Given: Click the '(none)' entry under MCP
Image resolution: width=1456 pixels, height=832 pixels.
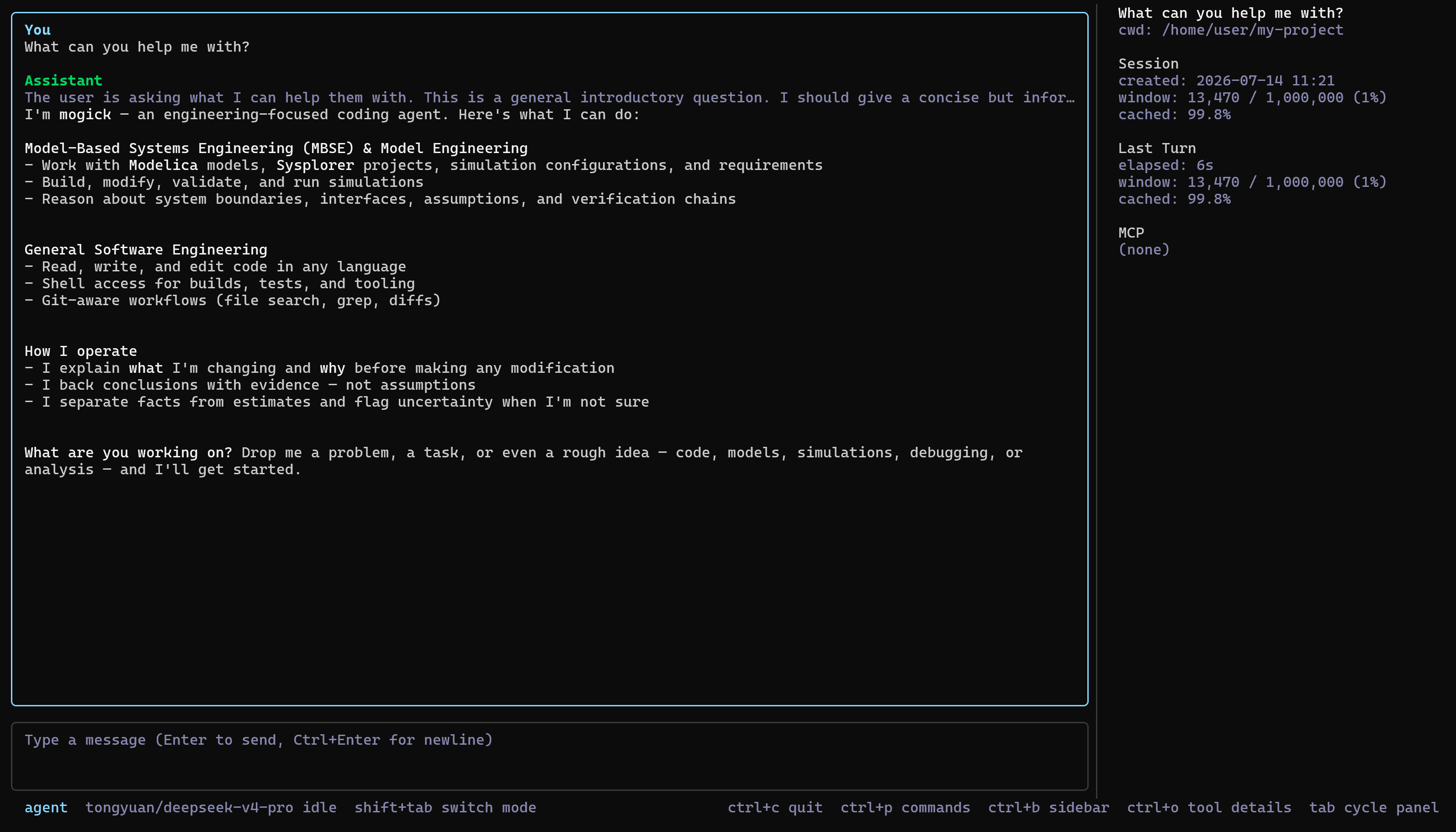Looking at the screenshot, I should [x=1144, y=250].
